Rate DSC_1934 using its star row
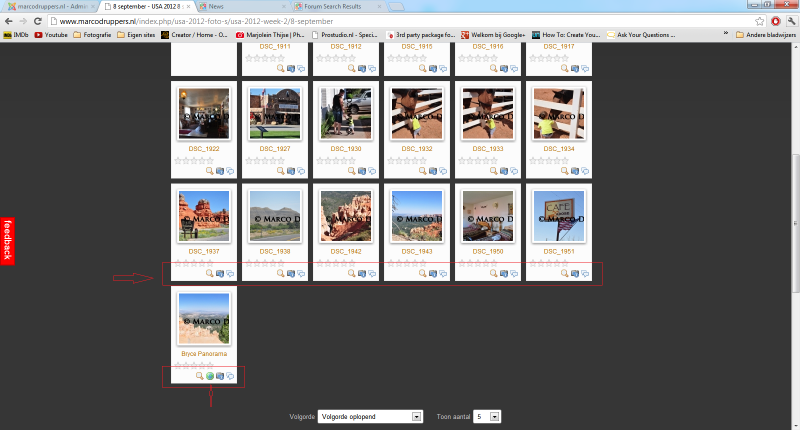This screenshot has height=430, width=800. pyautogui.click(x=548, y=160)
